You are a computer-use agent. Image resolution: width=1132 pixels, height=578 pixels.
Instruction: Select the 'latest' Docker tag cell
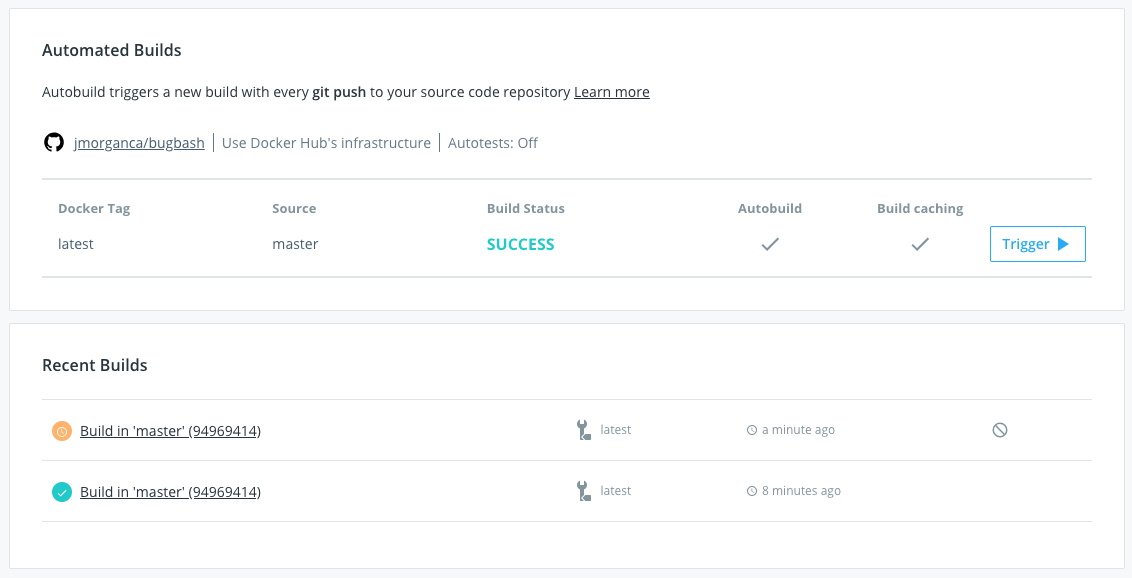click(76, 244)
